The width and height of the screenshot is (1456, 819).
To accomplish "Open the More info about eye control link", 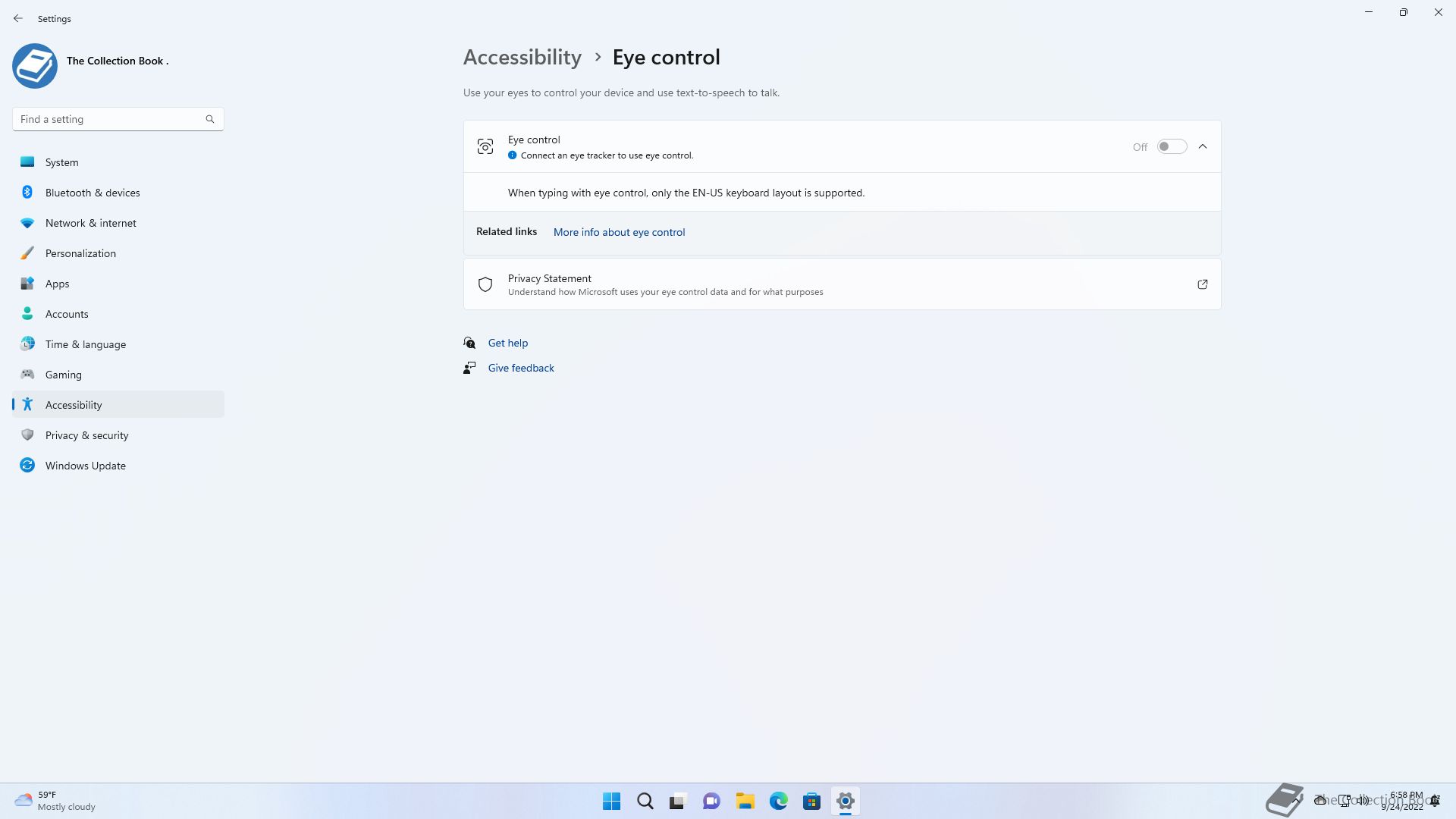I will pos(619,232).
